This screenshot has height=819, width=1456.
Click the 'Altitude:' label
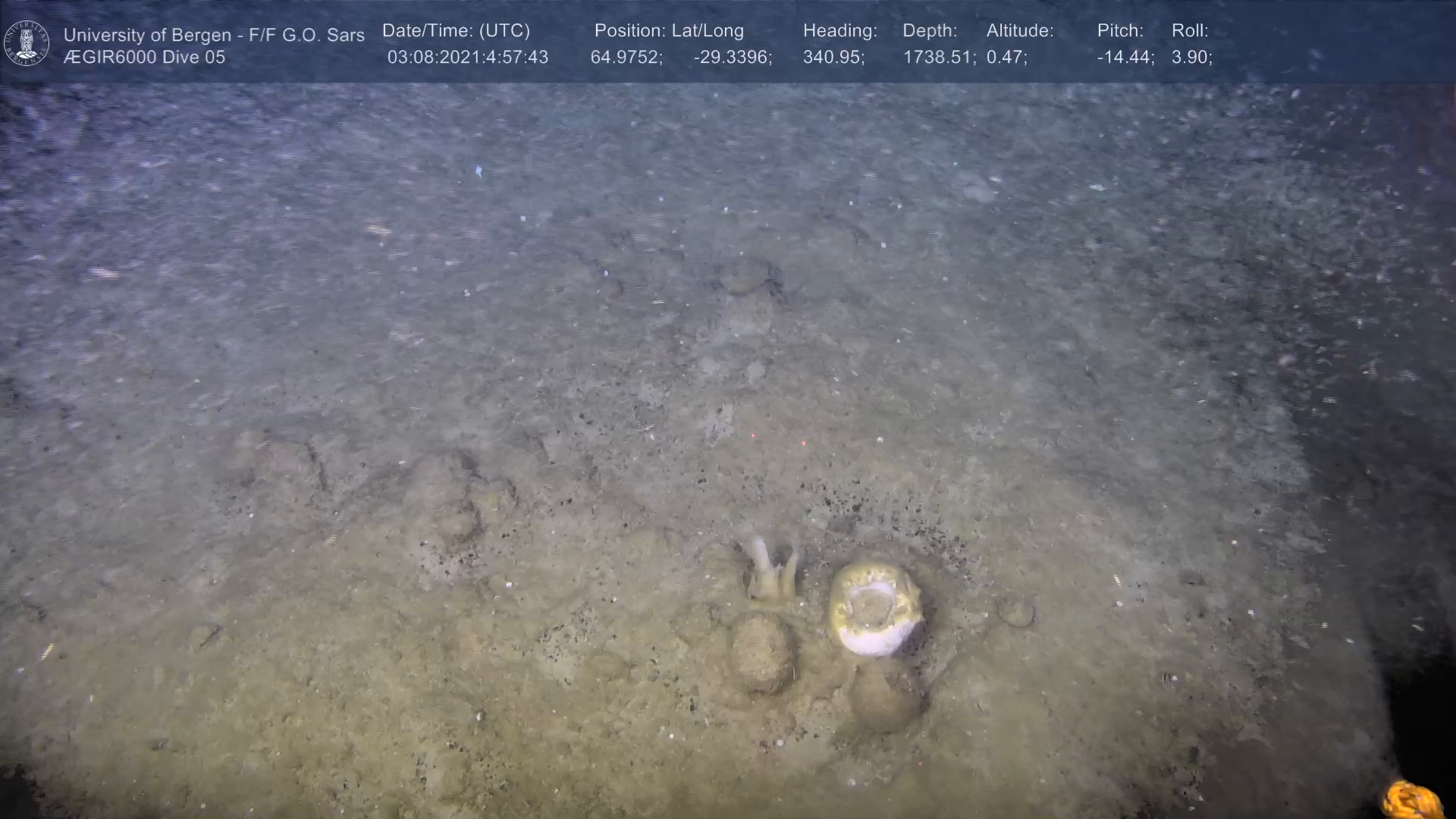click(1019, 31)
